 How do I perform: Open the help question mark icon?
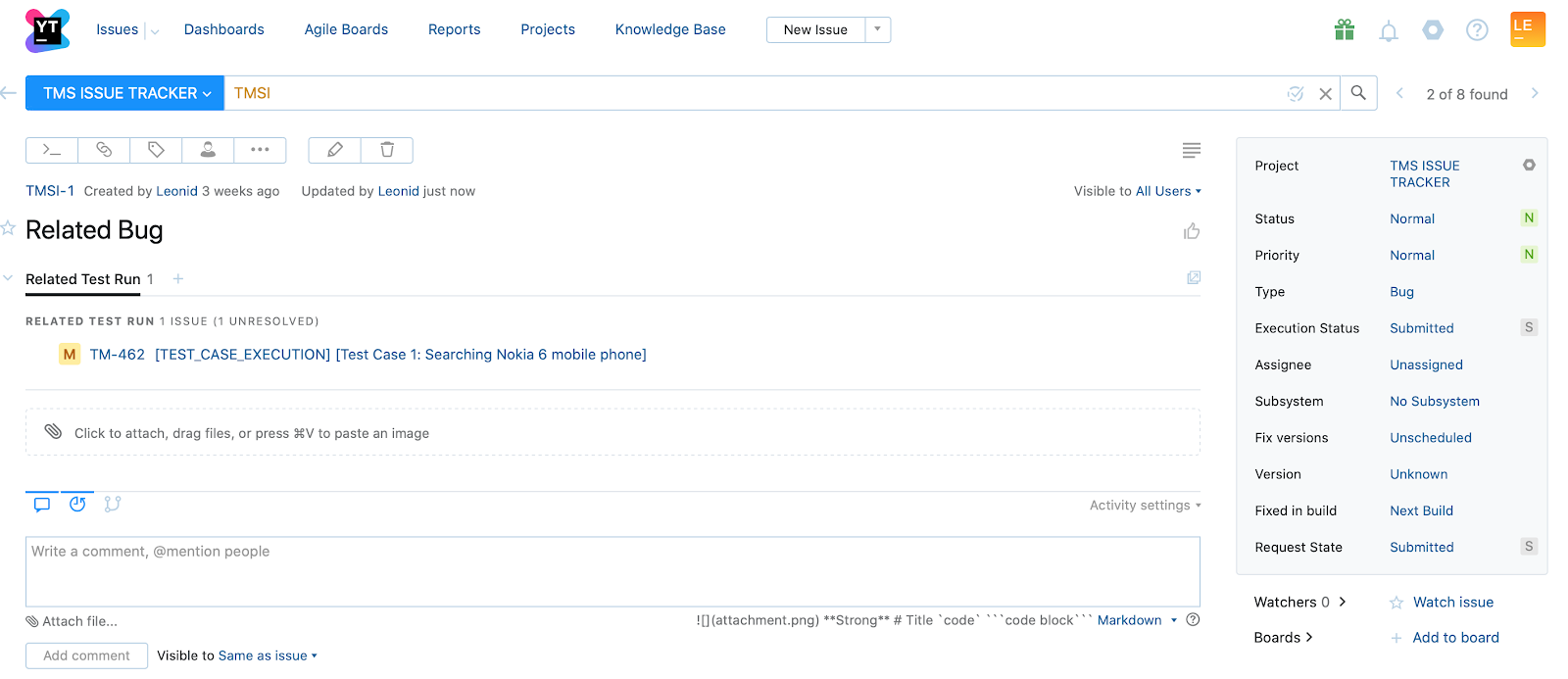[x=1477, y=30]
